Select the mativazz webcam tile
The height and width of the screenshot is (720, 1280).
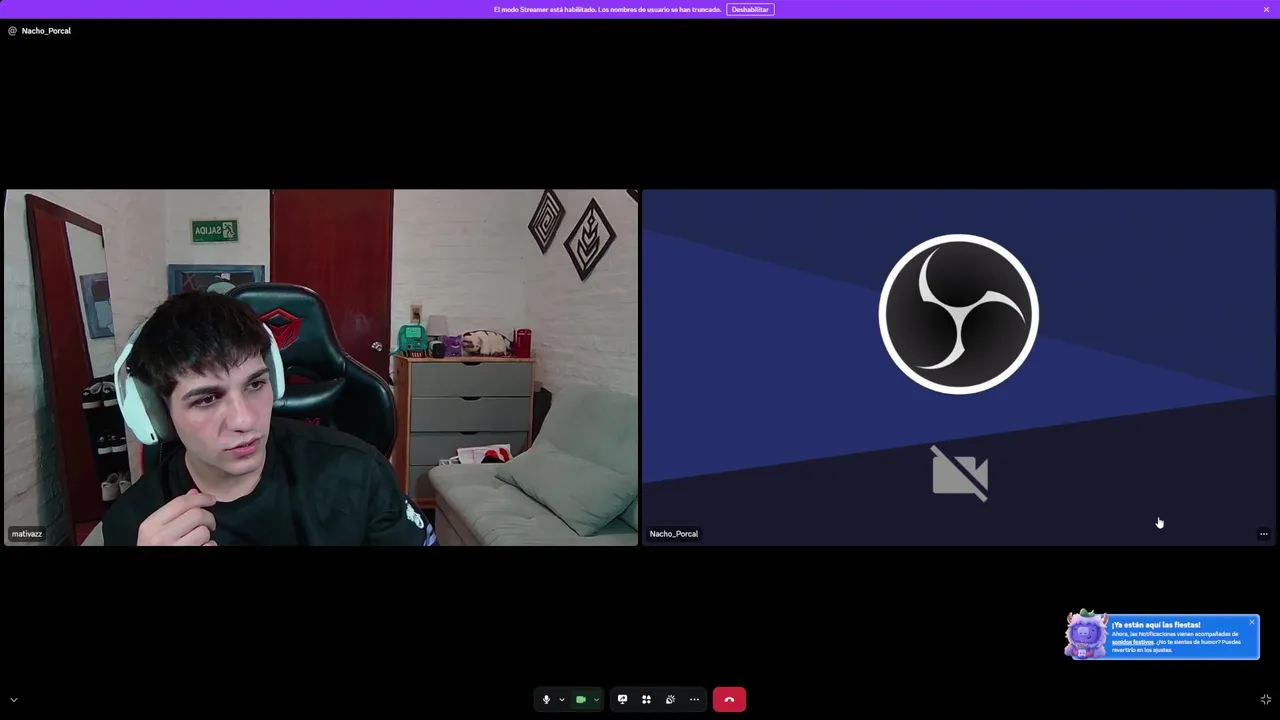321,367
